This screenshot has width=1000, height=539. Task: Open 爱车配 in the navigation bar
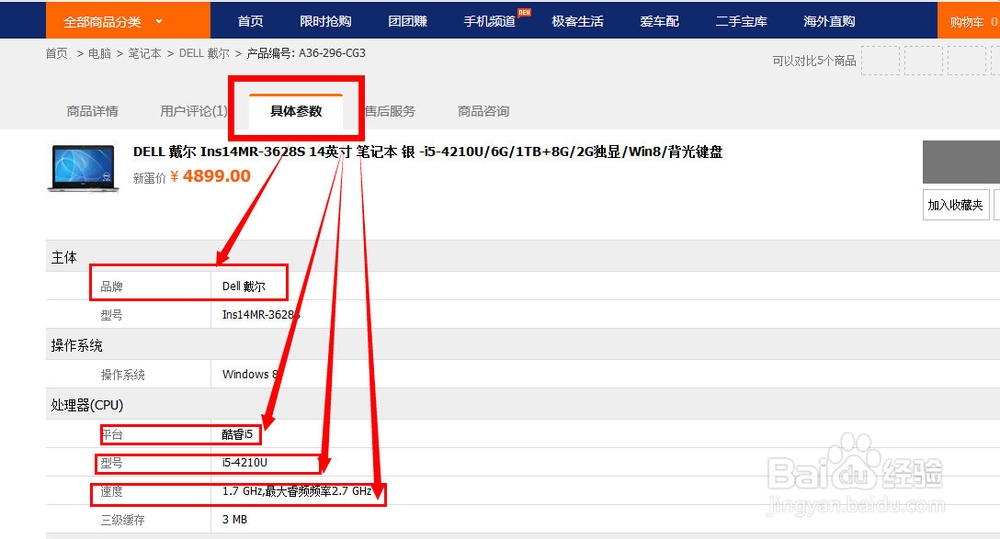click(x=659, y=22)
